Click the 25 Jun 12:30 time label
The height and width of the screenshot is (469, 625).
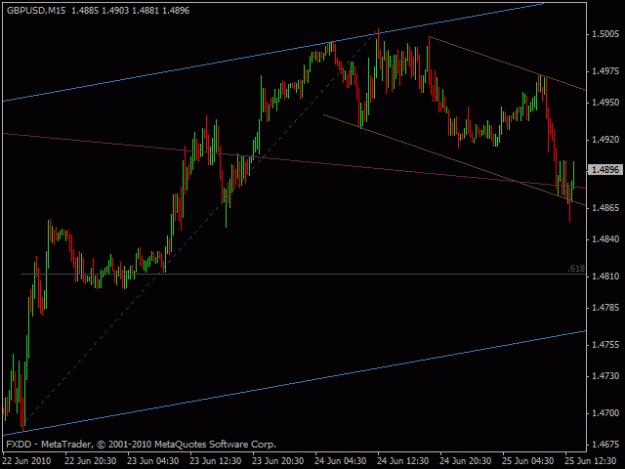(590, 461)
